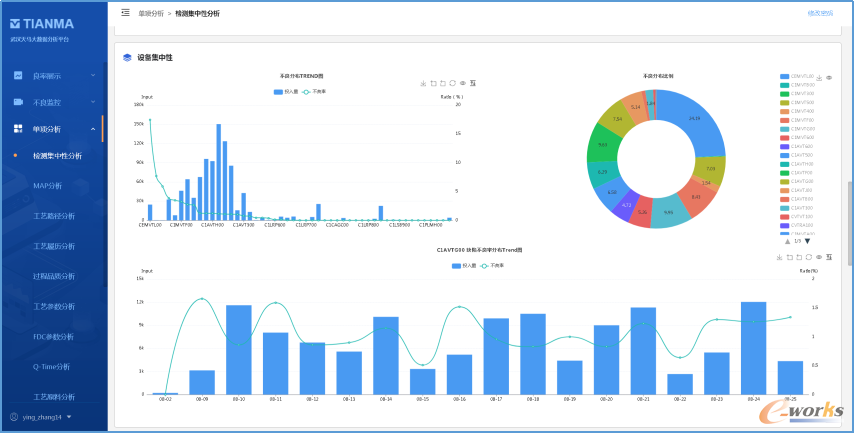The image size is (854, 434).
Task: Open the ying_zhang14 user dropdown
Action: [41, 417]
